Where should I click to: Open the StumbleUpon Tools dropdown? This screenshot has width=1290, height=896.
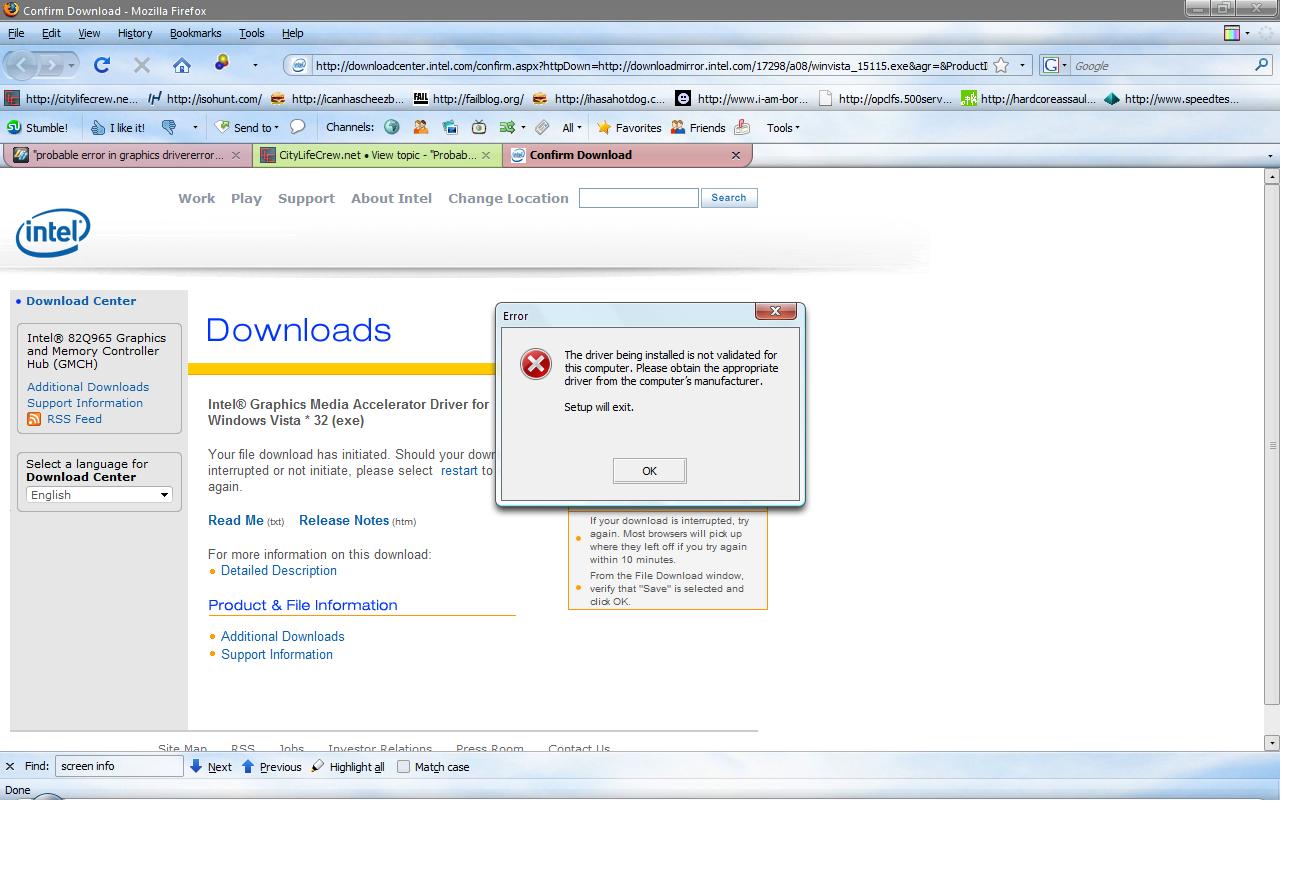[x=783, y=128]
